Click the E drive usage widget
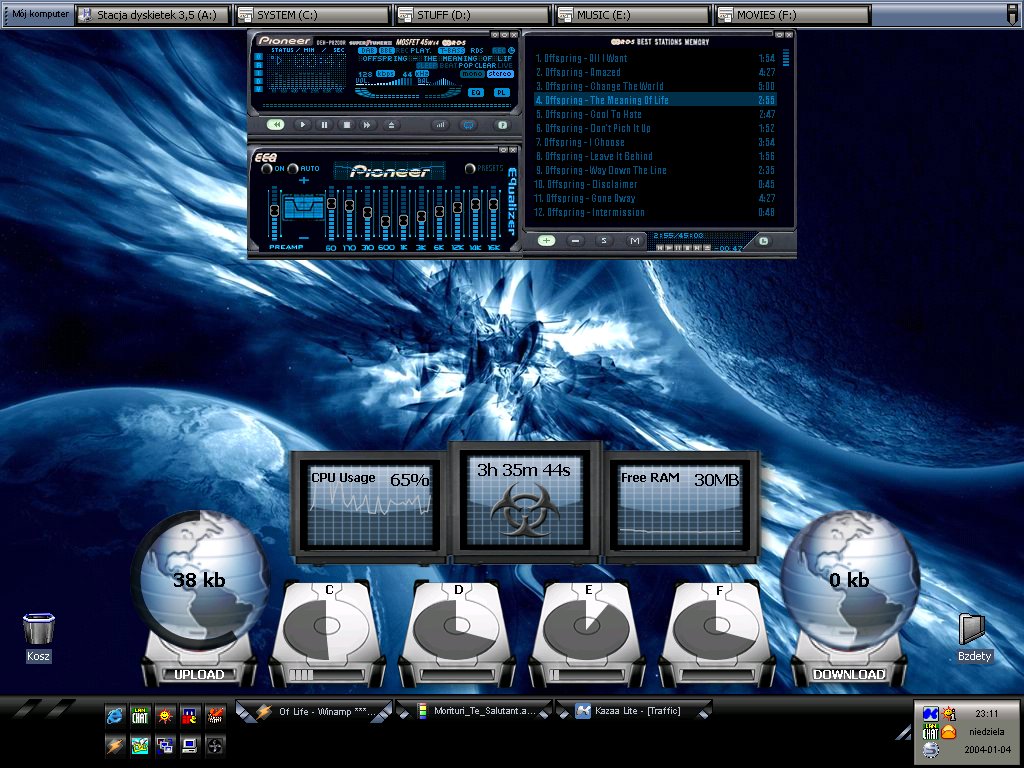Screen dimensions: 1024x768 586,633
